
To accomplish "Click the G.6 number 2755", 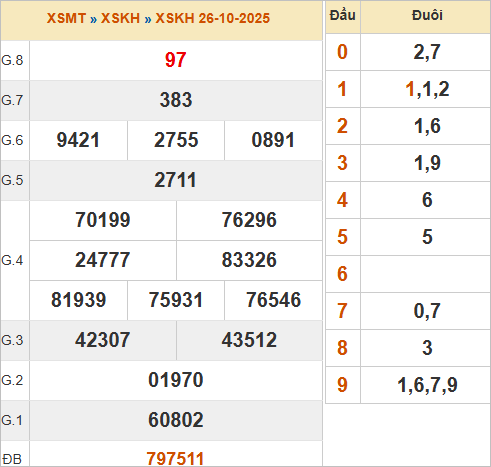I will [x=176, y=140].
